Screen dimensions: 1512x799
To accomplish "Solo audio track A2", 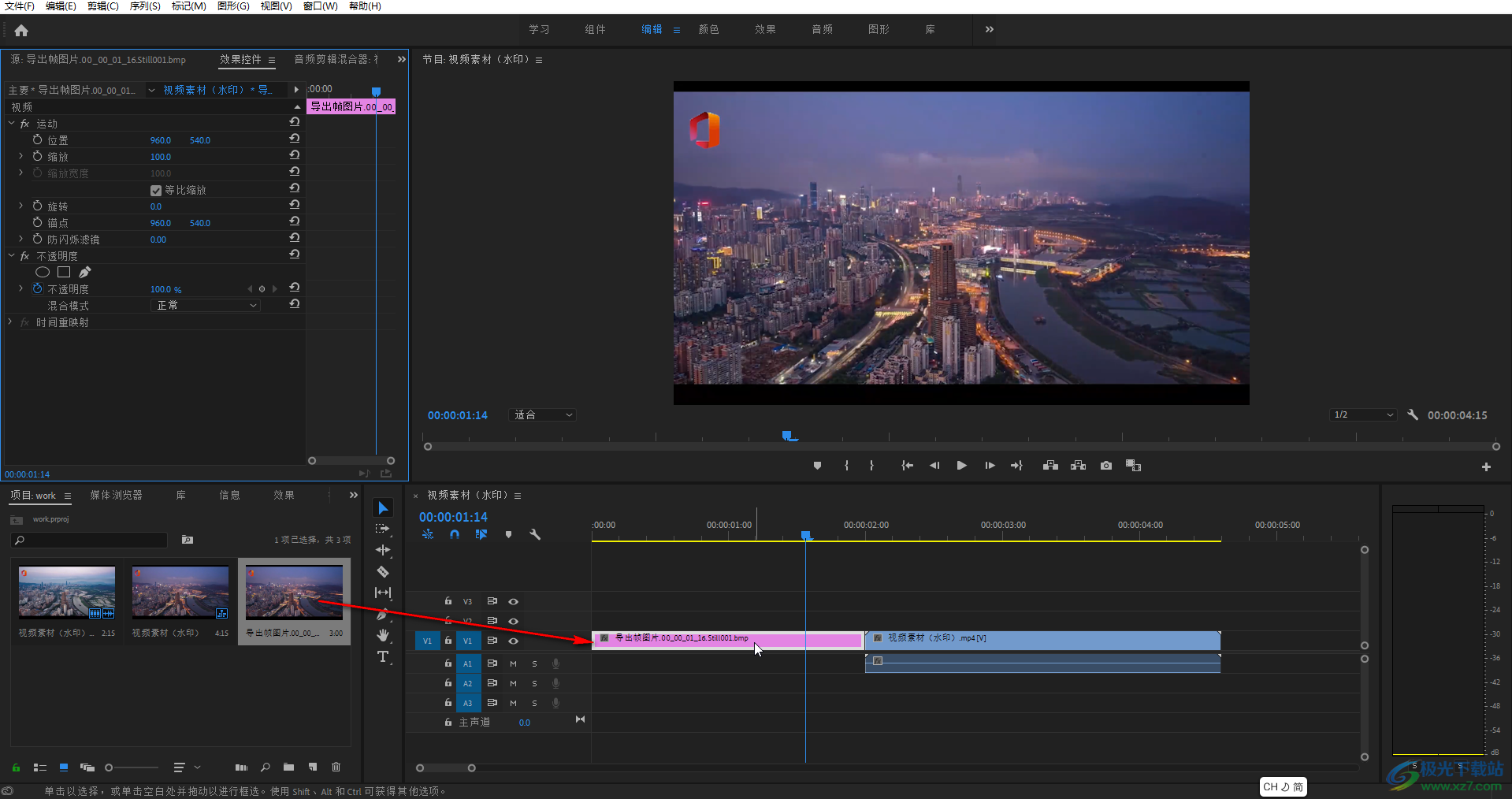I will (x=534, y=683).
